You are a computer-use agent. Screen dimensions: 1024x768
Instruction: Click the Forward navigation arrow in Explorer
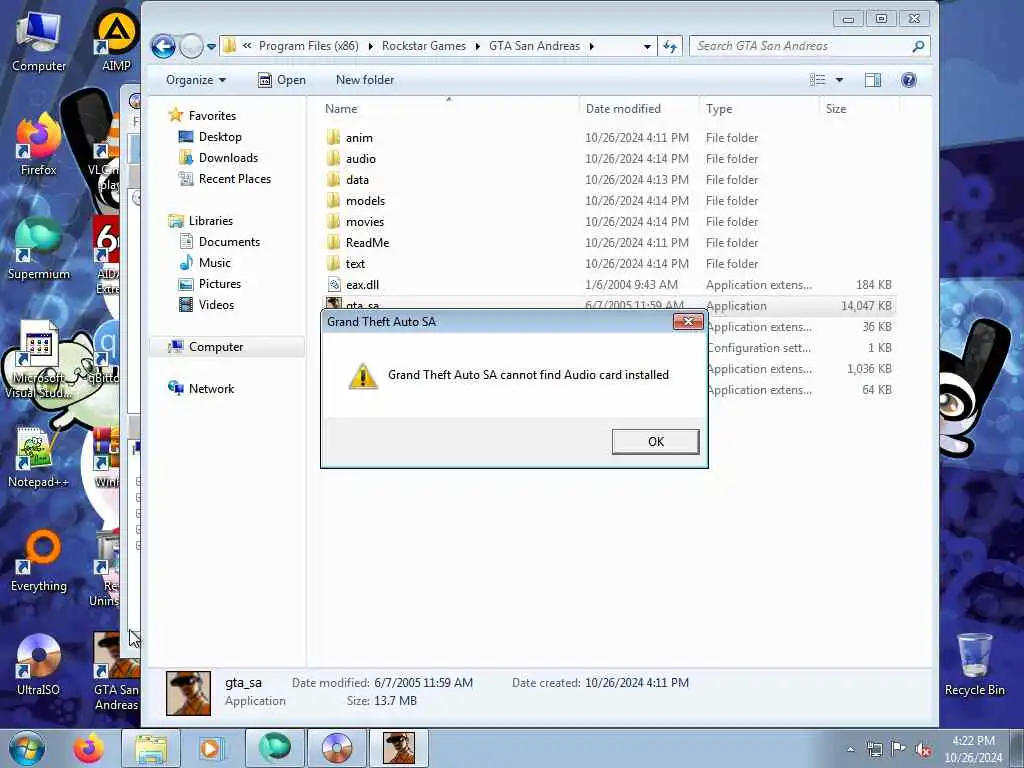click(191, 46)
